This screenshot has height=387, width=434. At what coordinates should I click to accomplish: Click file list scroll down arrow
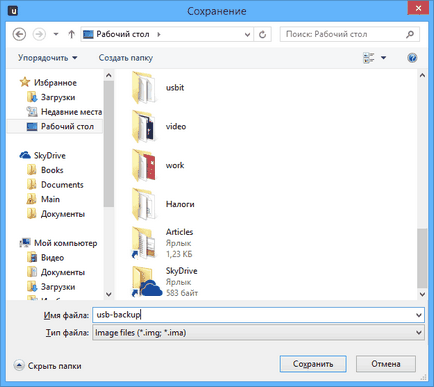pyautogui.click(x=422, y=294)
